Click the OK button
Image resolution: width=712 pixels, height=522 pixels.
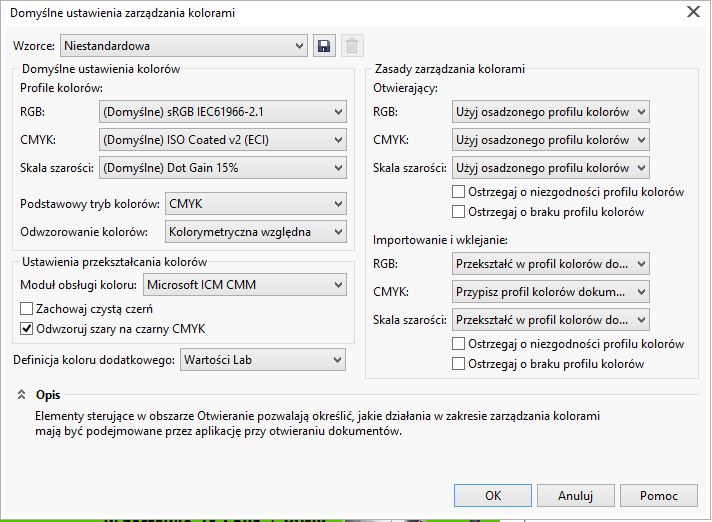[x=492, y=495]
